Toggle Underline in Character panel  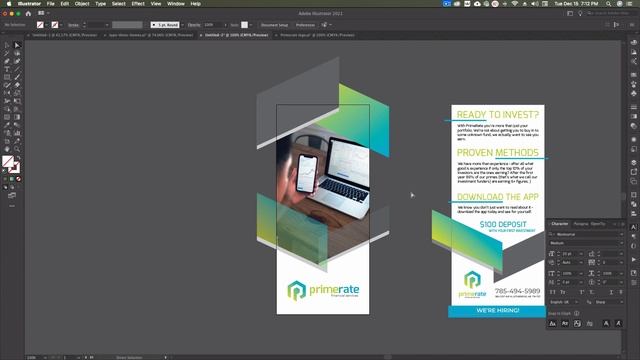611,292
